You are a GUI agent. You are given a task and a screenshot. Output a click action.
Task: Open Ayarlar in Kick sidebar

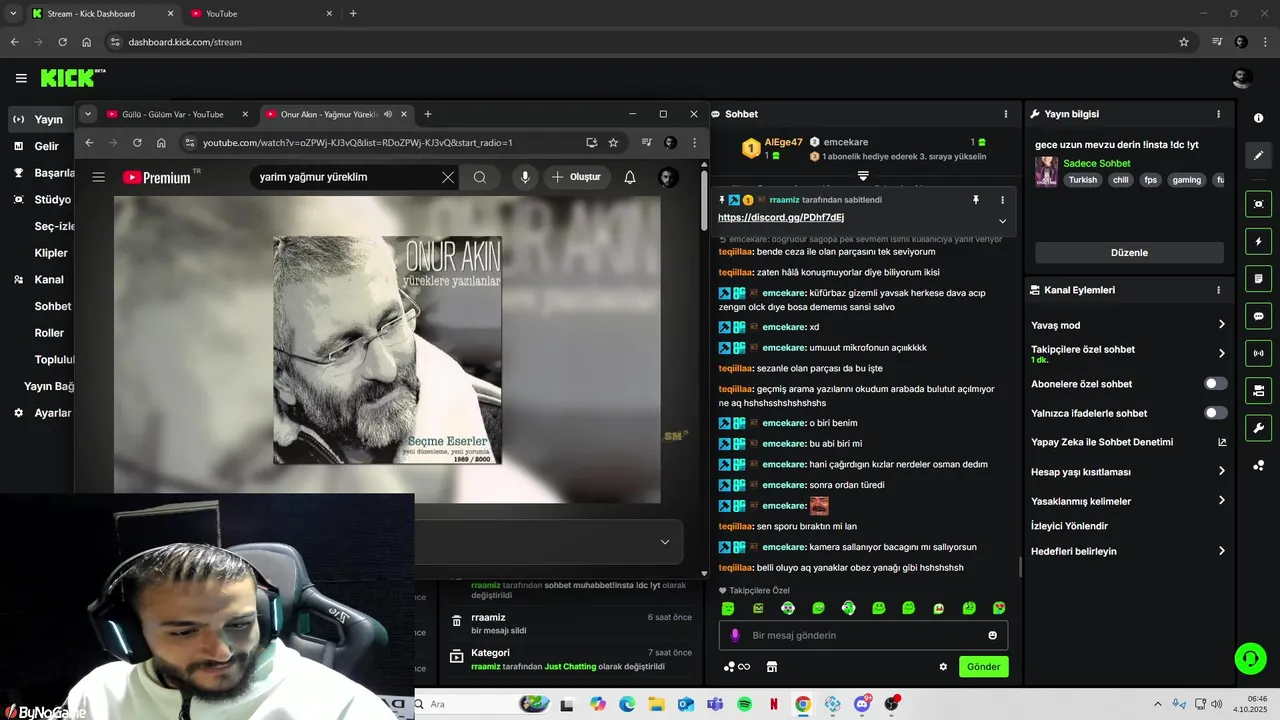(x=52, y=413)
